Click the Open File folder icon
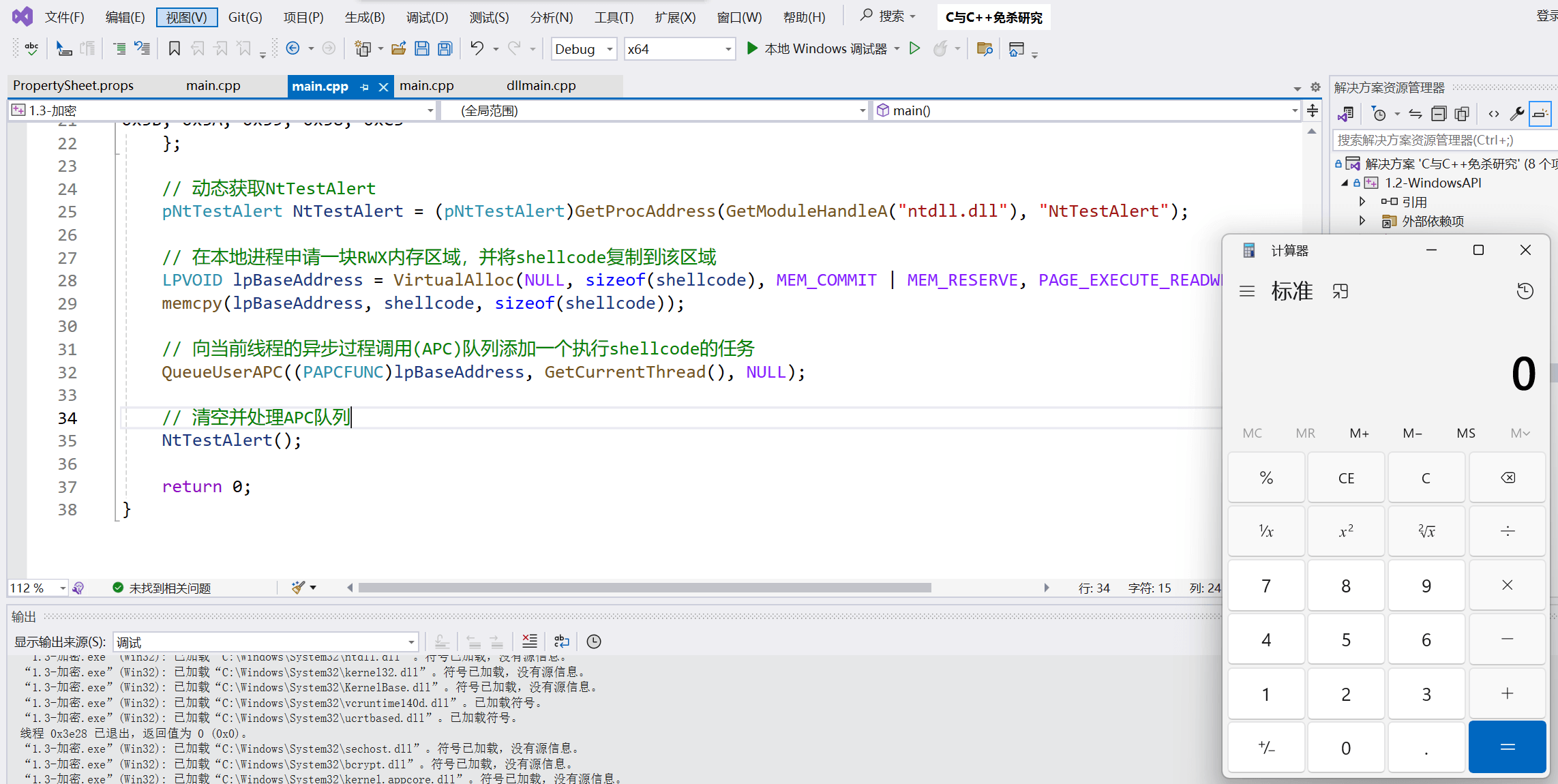The image size is (1558, 784). point(399,48)
